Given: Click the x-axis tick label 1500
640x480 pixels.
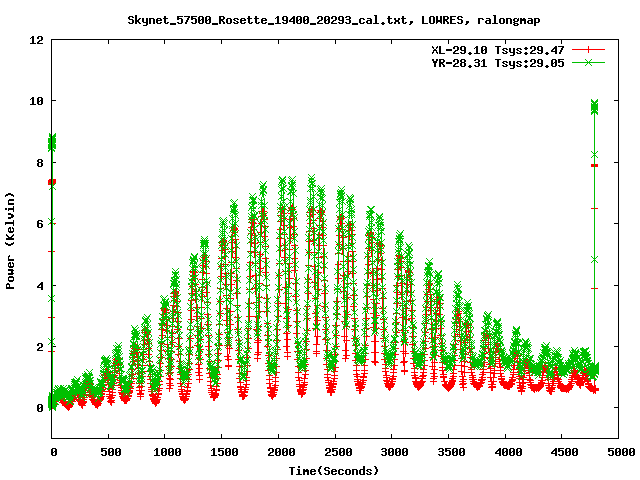Looking at the screenshot, I should [224, 452].
